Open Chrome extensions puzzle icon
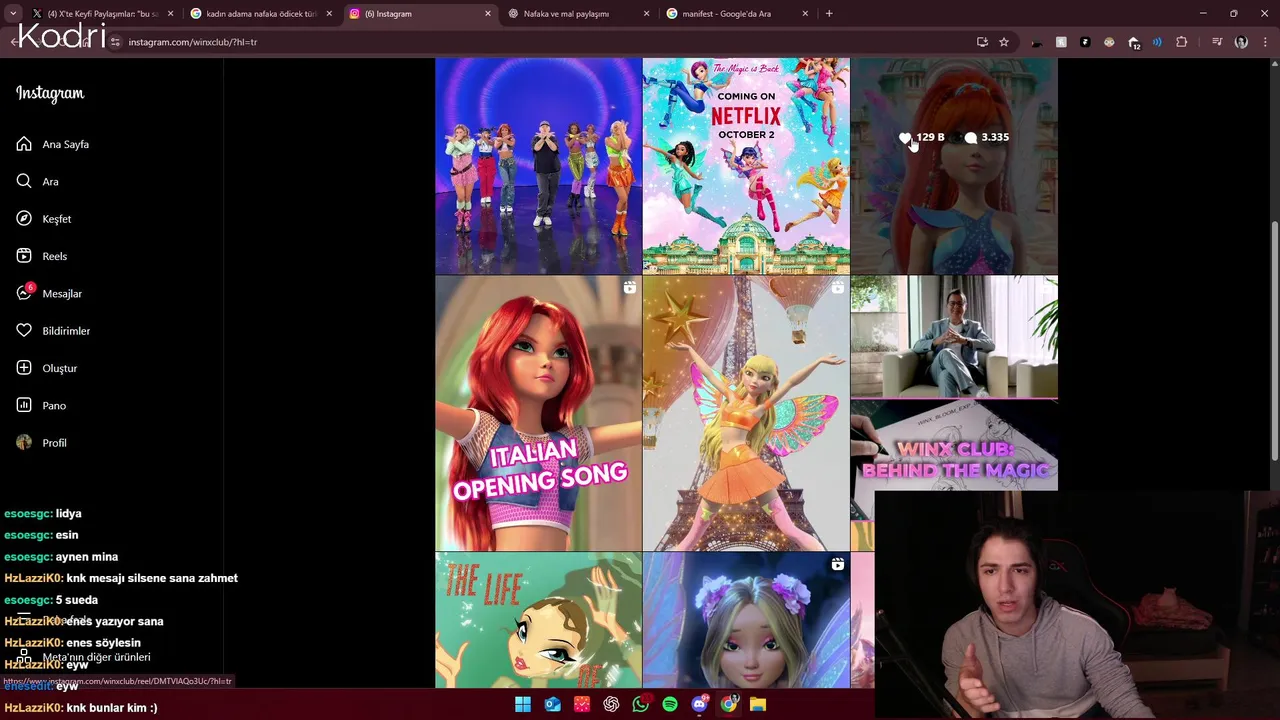 pyautogui.click(x=1182, y=42)
